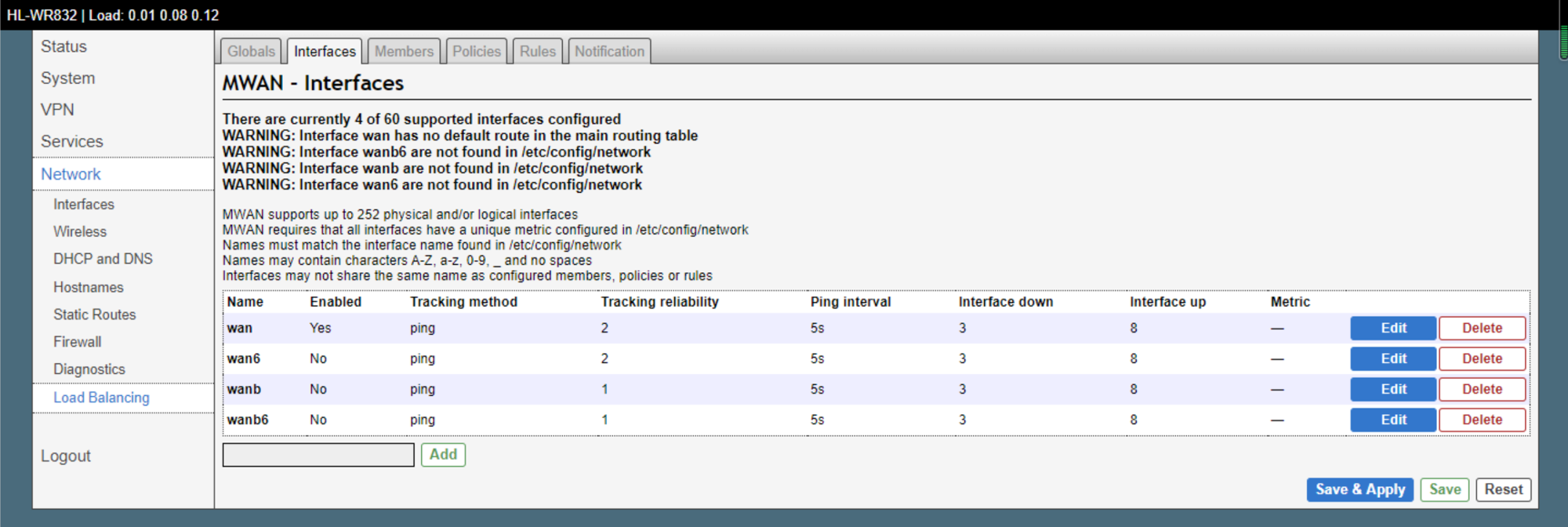Open the Members tab
This screenshot has height=527, width=1568.
pyautogui.click(x=404, y=51)
